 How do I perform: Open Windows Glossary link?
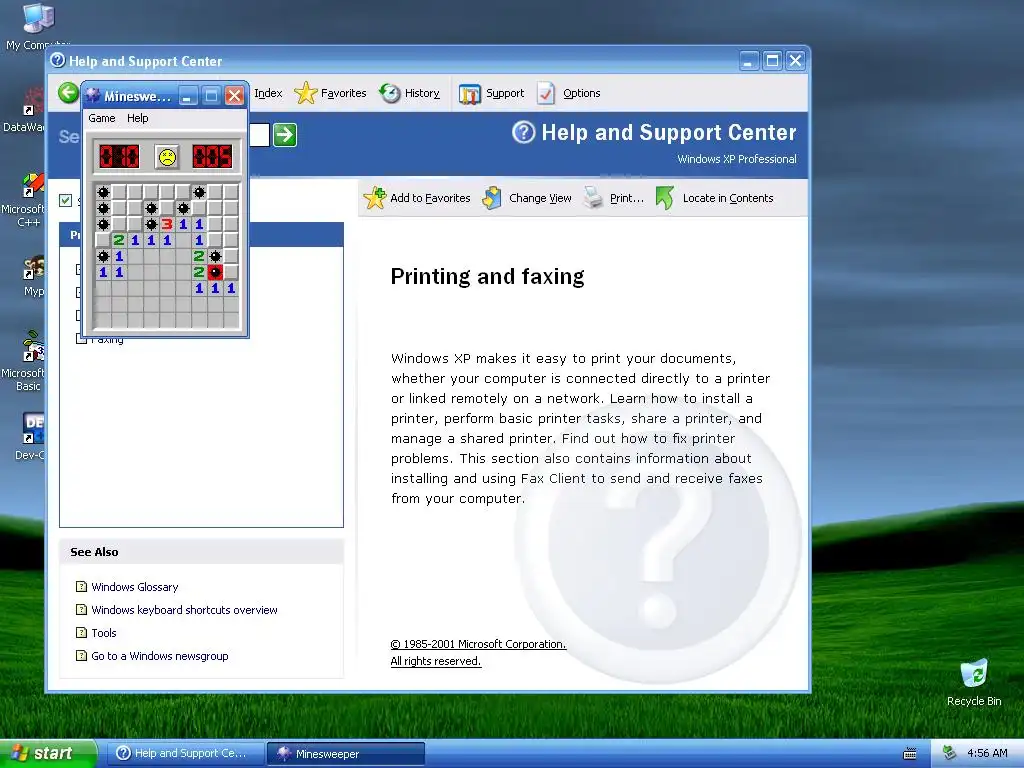tap(135, 587)
